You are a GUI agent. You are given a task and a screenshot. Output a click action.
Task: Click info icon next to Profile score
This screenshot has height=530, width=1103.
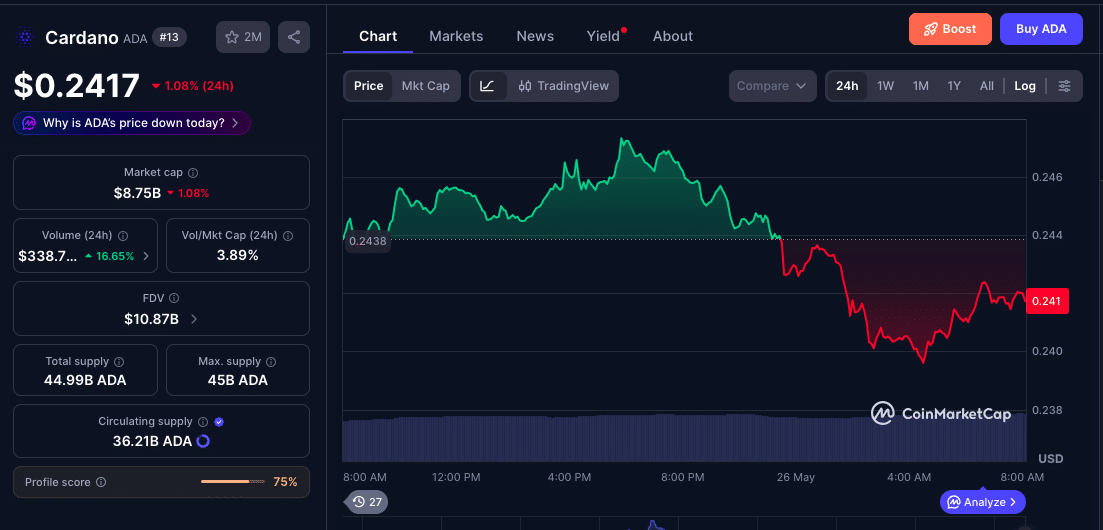coord(101,482)
